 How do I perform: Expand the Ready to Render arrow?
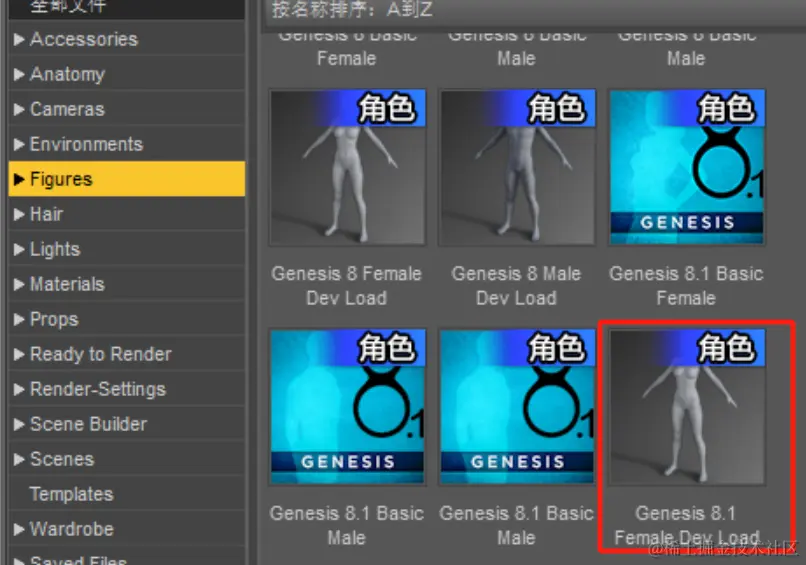[x=19, y=354]
